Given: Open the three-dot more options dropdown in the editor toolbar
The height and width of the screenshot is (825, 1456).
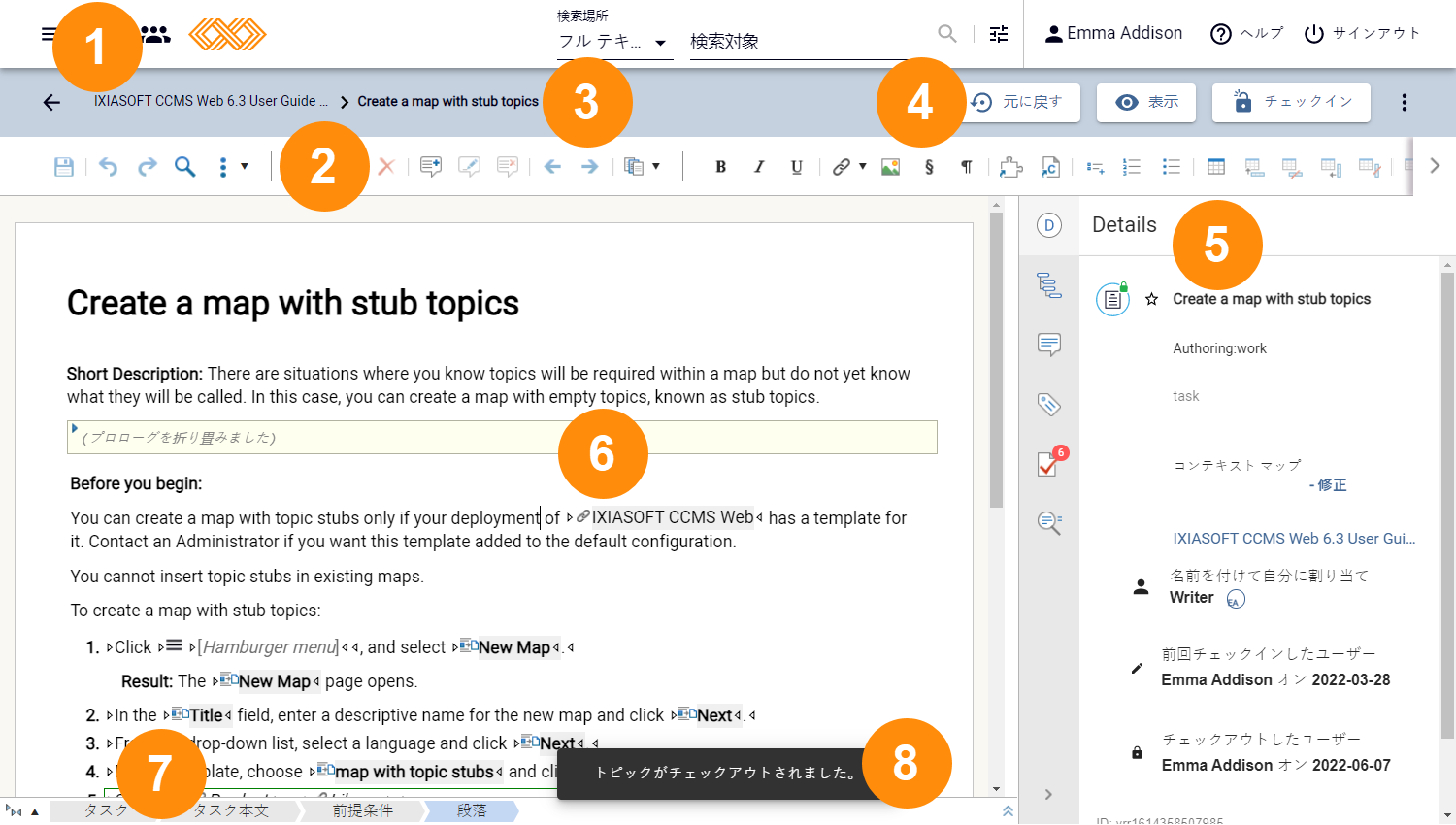Looking at the screenshot, I should [232, 167].
